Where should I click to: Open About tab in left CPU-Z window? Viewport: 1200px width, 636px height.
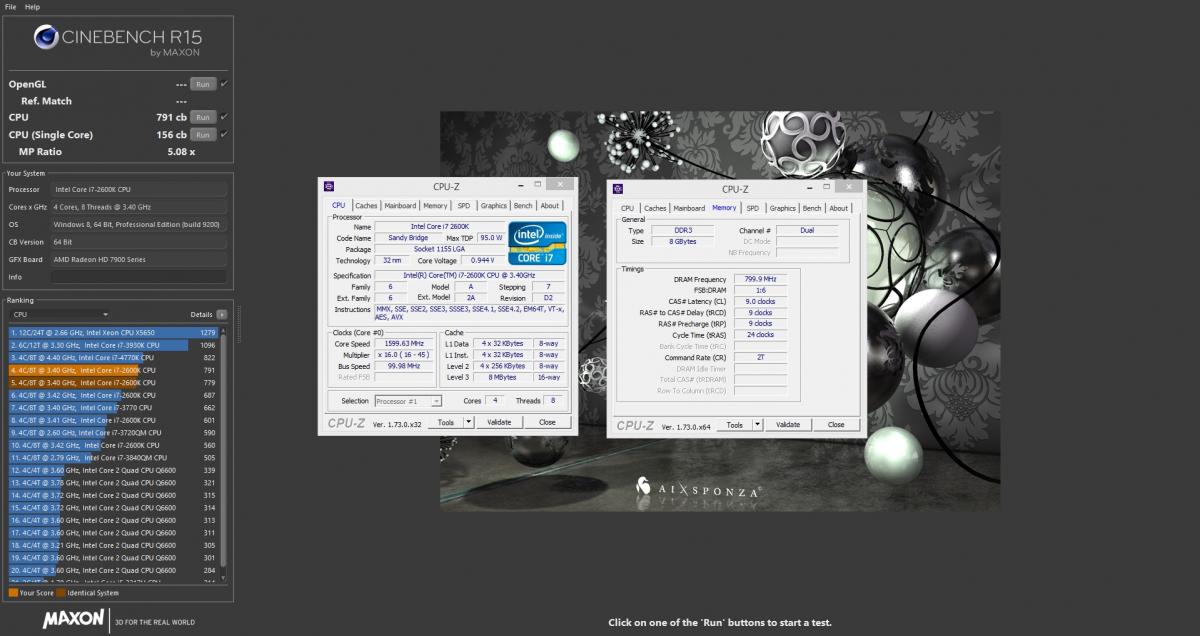point(549,206)
